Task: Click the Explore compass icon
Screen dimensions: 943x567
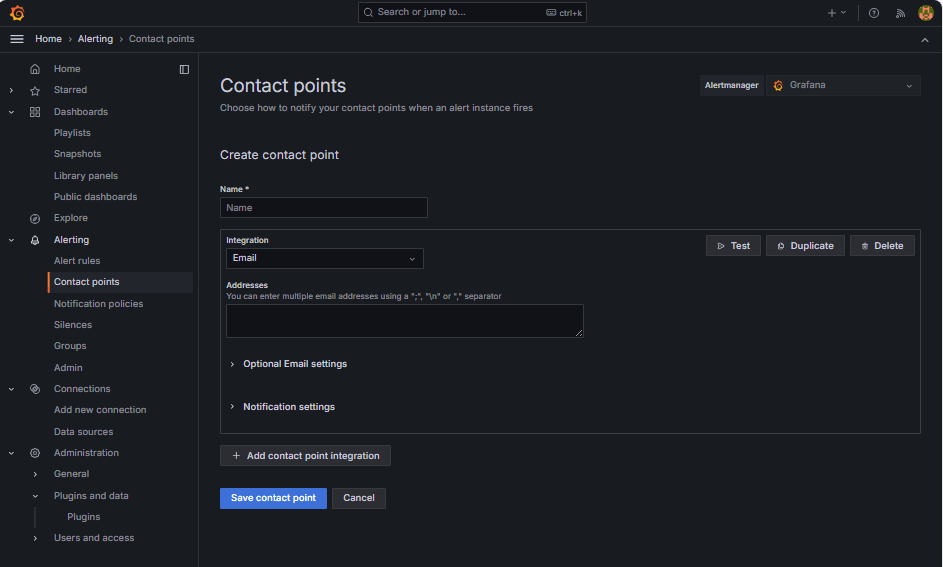Action: [35, 218]
